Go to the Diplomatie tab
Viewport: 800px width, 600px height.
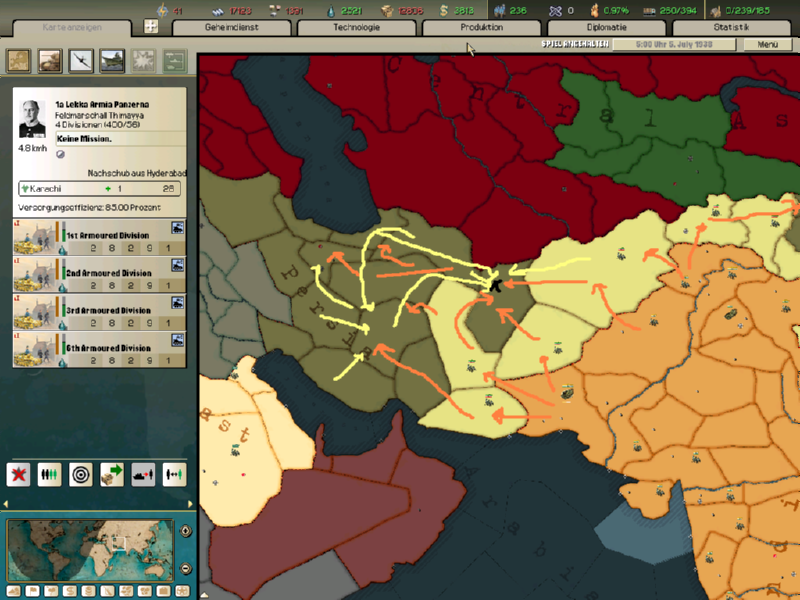click(x=607, y=28)
